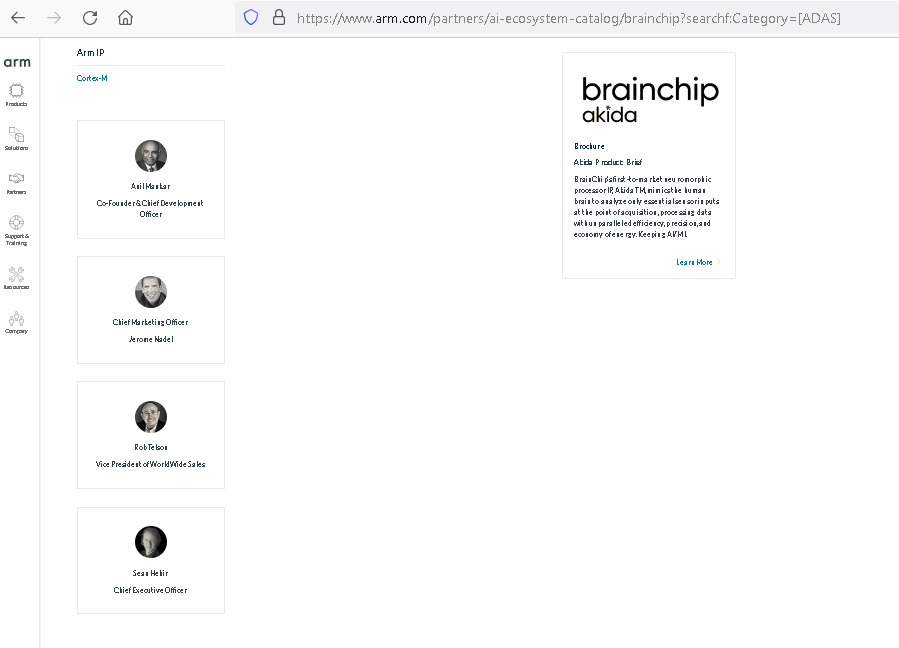Click the browser back arrow
899x648 pixels.
coord(18,17)
